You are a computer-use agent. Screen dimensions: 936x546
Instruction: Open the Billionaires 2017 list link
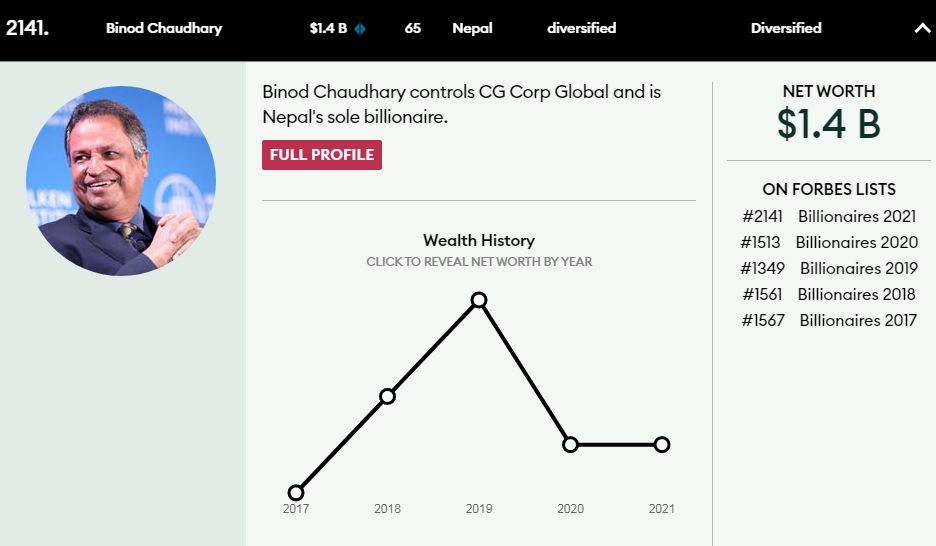point(858,320)
